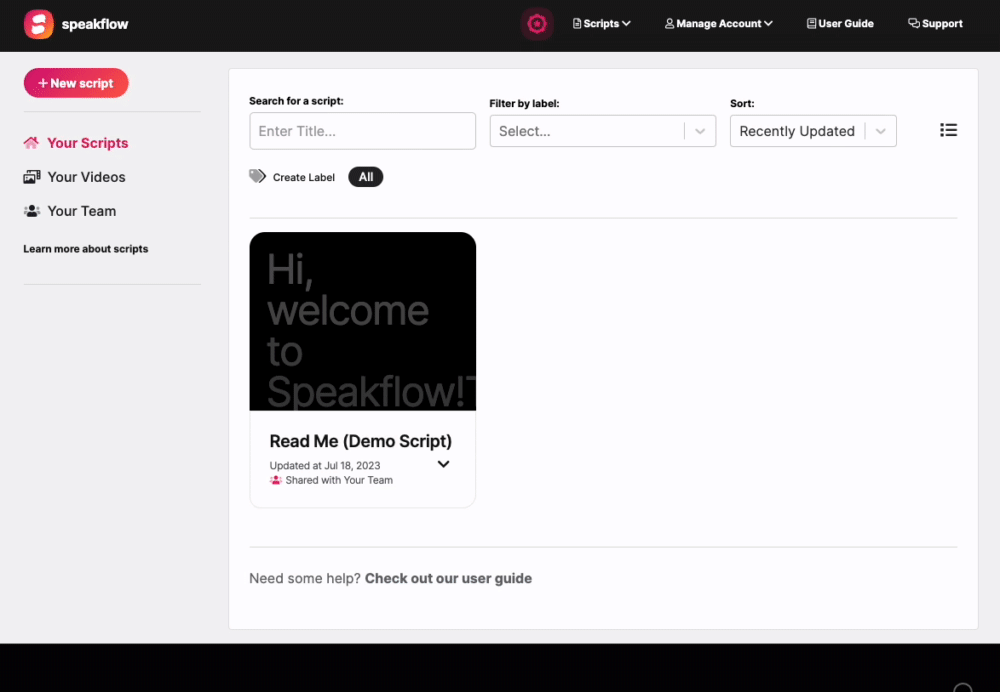Screen dimensions: 1000x692
Task: Click the Updated at Jul 18, 2023 text
Action: [x=325, y=466]
